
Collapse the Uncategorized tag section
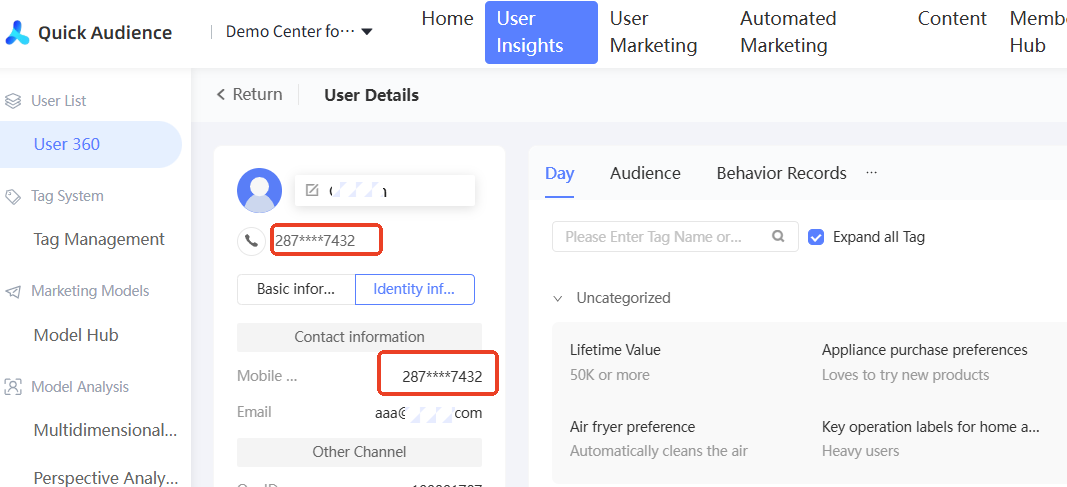point(558,298)
